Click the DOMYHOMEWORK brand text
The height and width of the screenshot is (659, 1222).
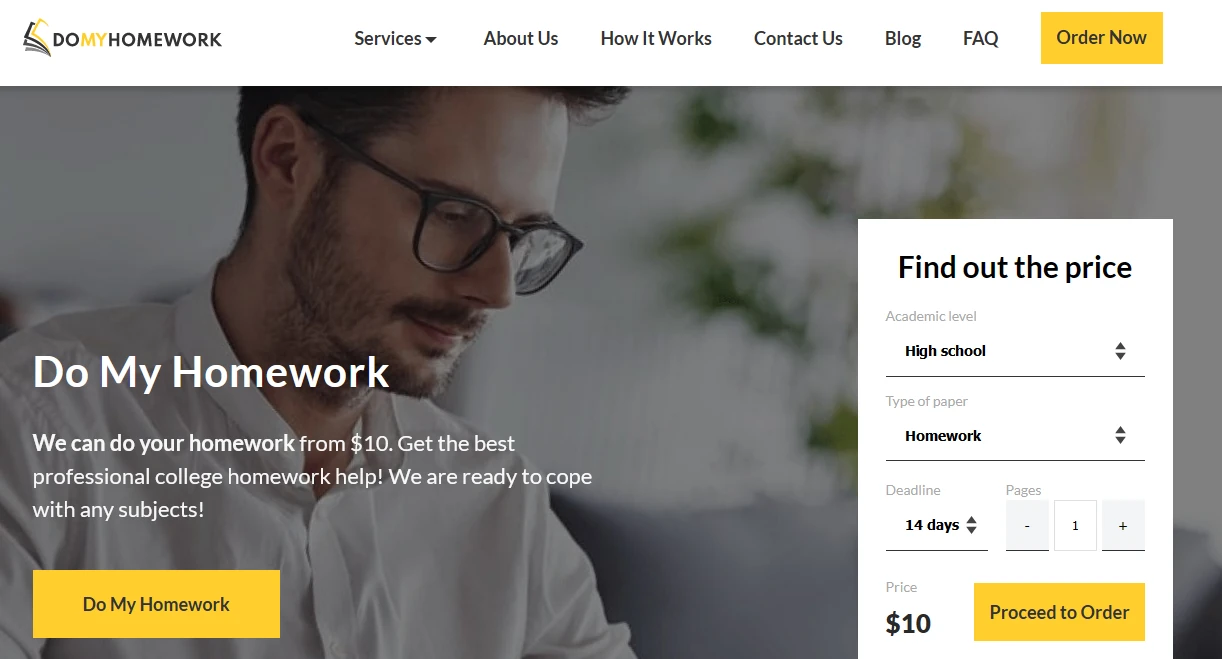point(138,40)
